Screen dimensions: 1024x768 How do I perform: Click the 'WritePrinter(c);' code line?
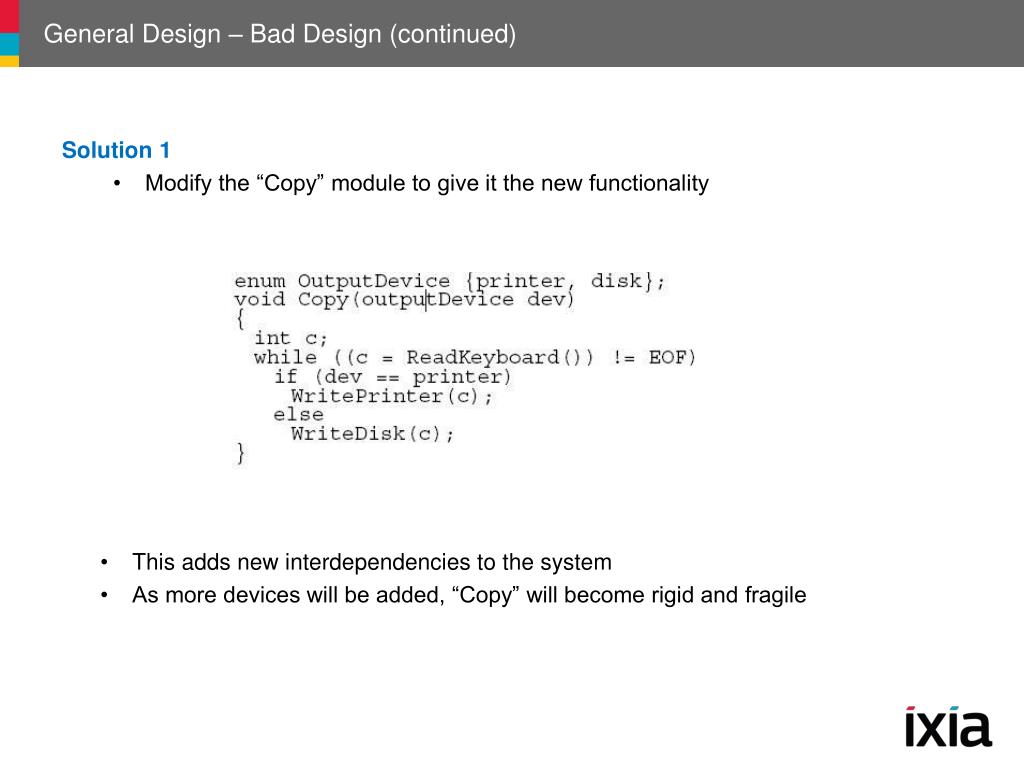[392, 396]
